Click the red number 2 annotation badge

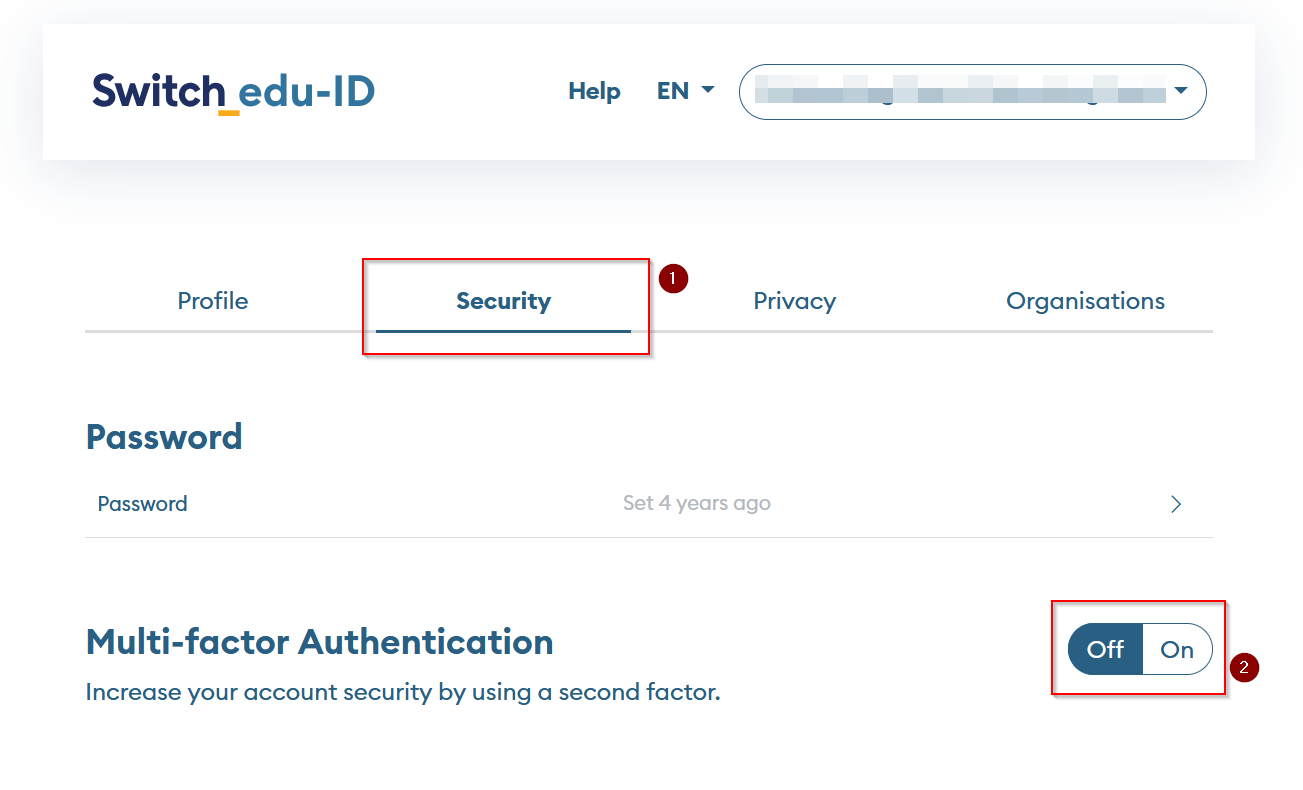pyautogui.click(x=1244, y=668)
